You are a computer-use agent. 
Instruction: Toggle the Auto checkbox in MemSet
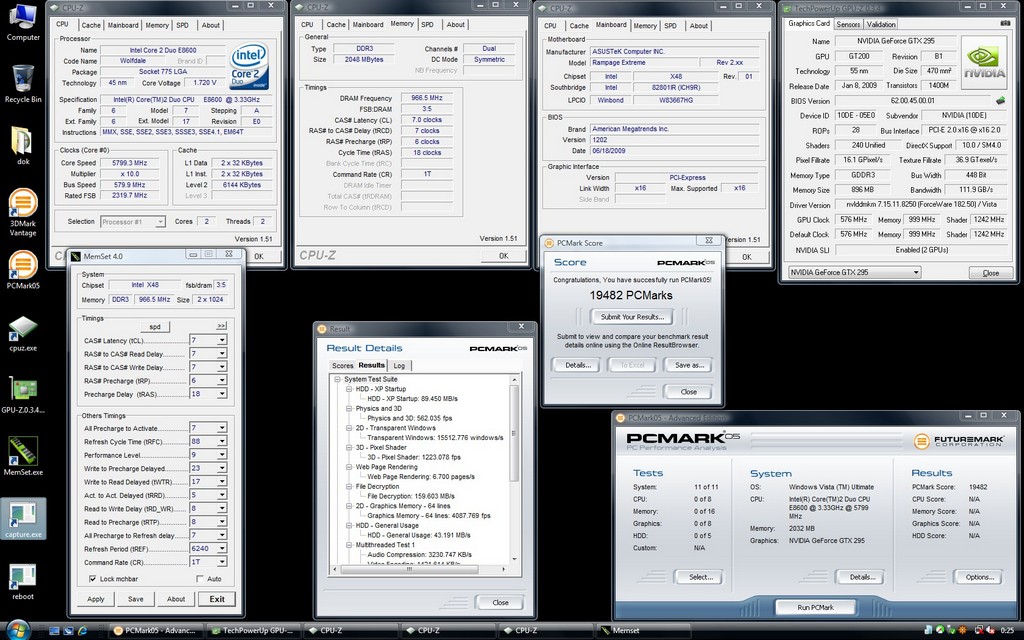(x=200, y=579)
